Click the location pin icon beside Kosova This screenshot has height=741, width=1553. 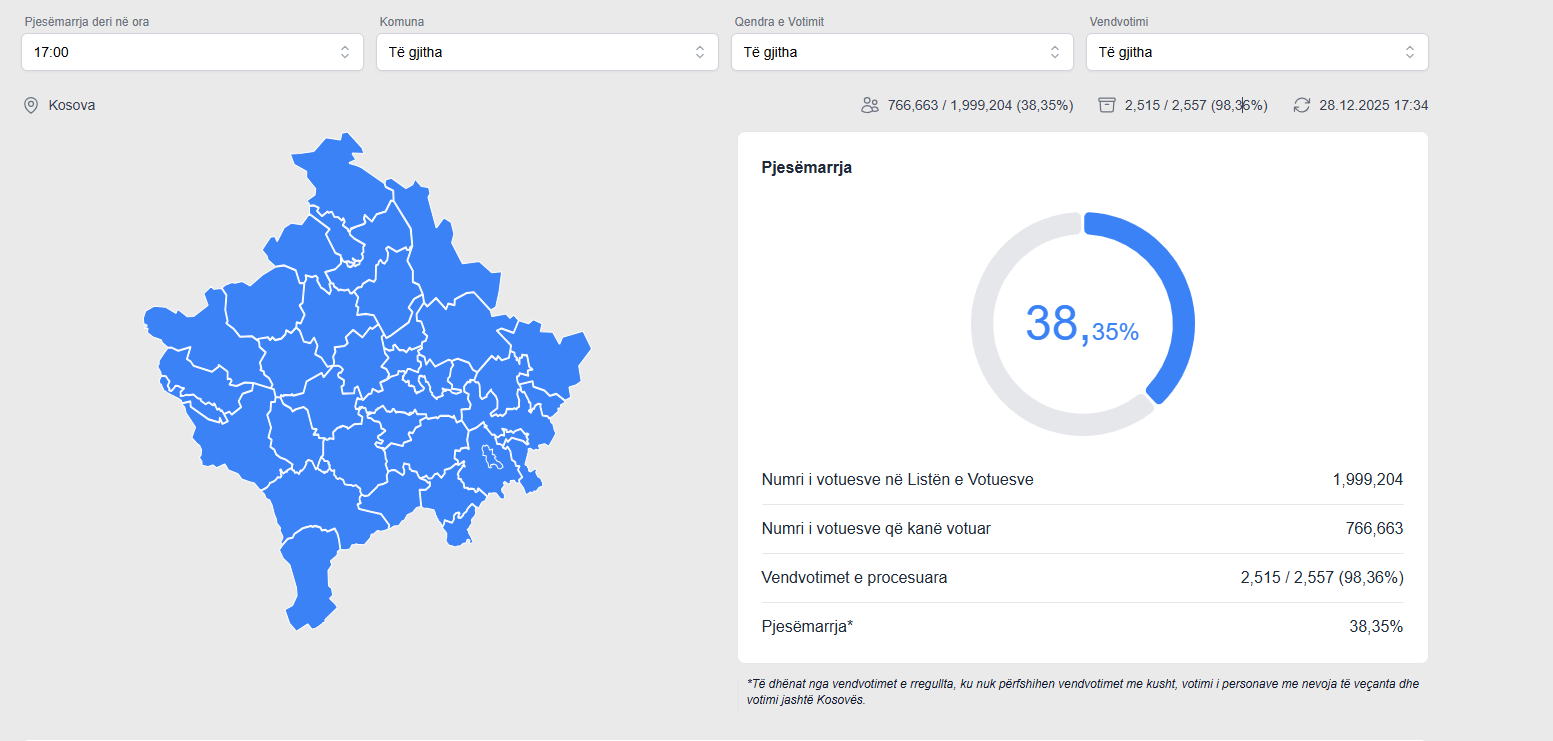(x=31, y=105)
